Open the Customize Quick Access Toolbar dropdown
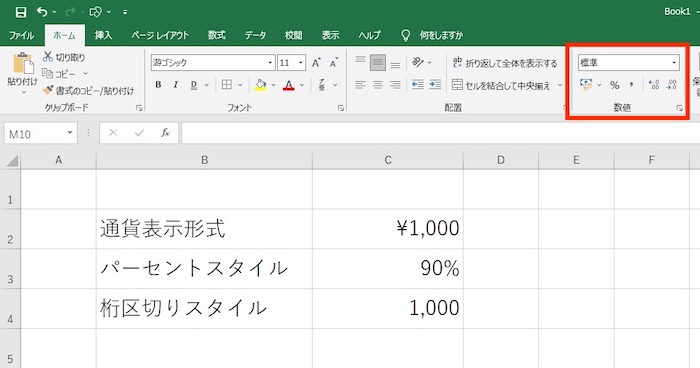700x368 pixels. [125, 13]
